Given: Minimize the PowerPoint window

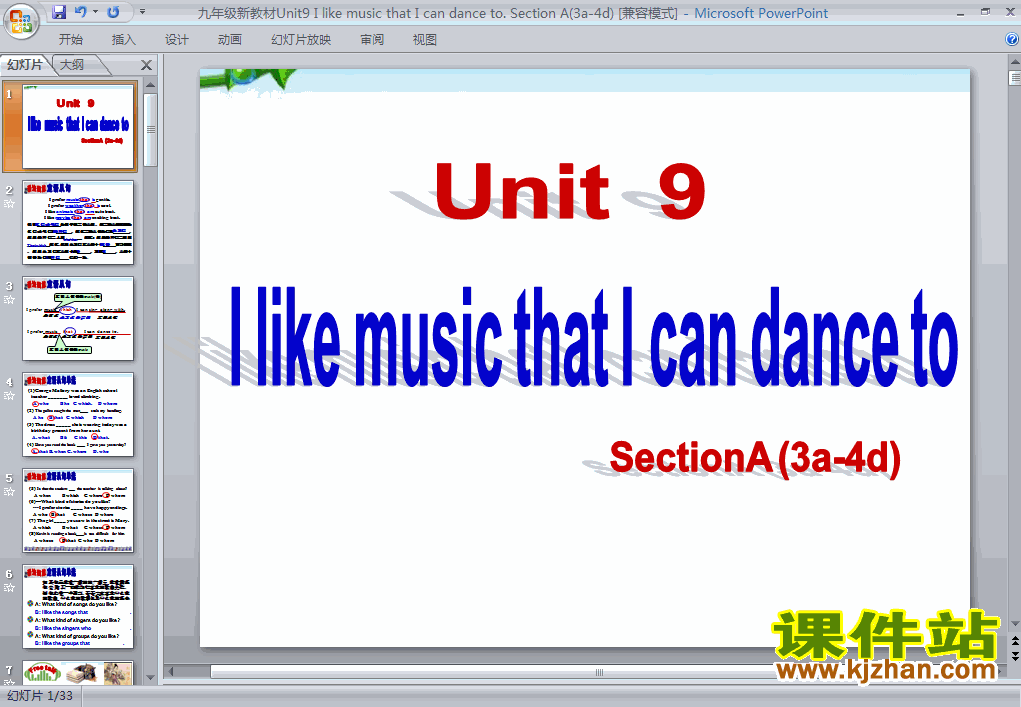Looking at the screenshot, I should click(960, 12).
